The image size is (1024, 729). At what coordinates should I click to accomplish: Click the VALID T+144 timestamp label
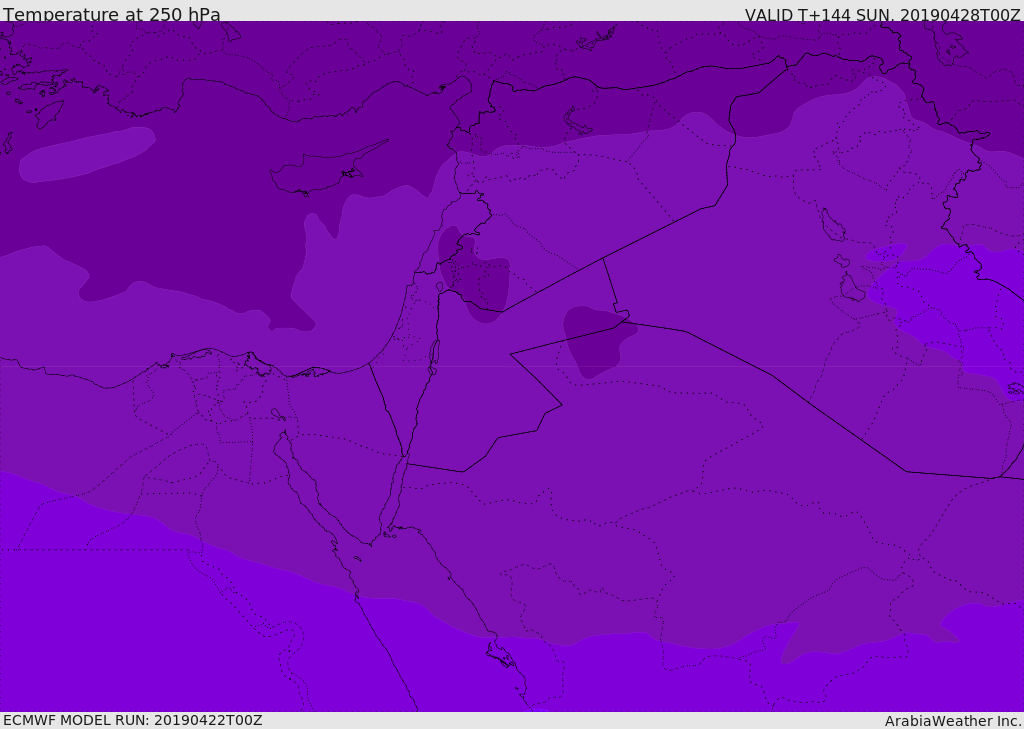tap(882, 15)
